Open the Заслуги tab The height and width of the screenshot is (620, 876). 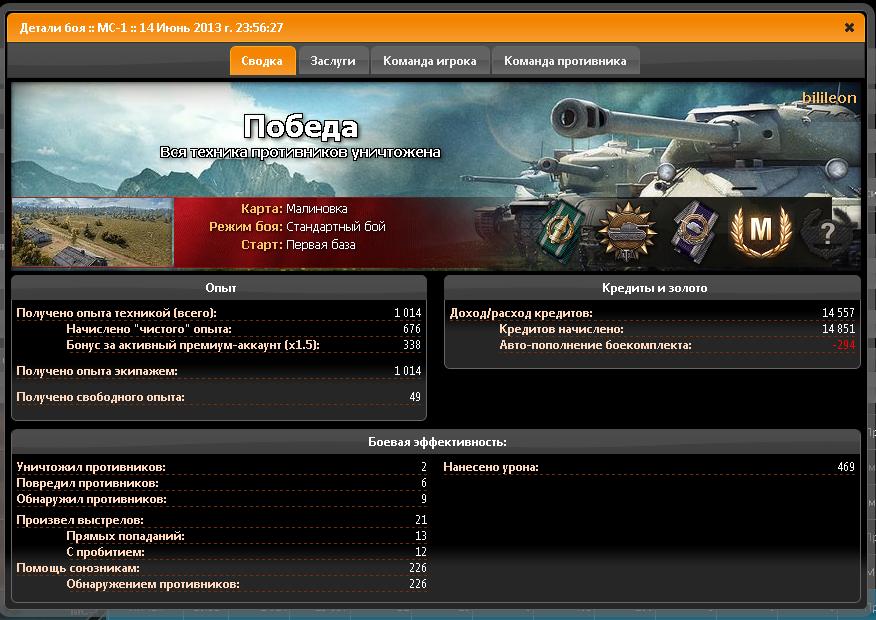(x=333, y=61)
